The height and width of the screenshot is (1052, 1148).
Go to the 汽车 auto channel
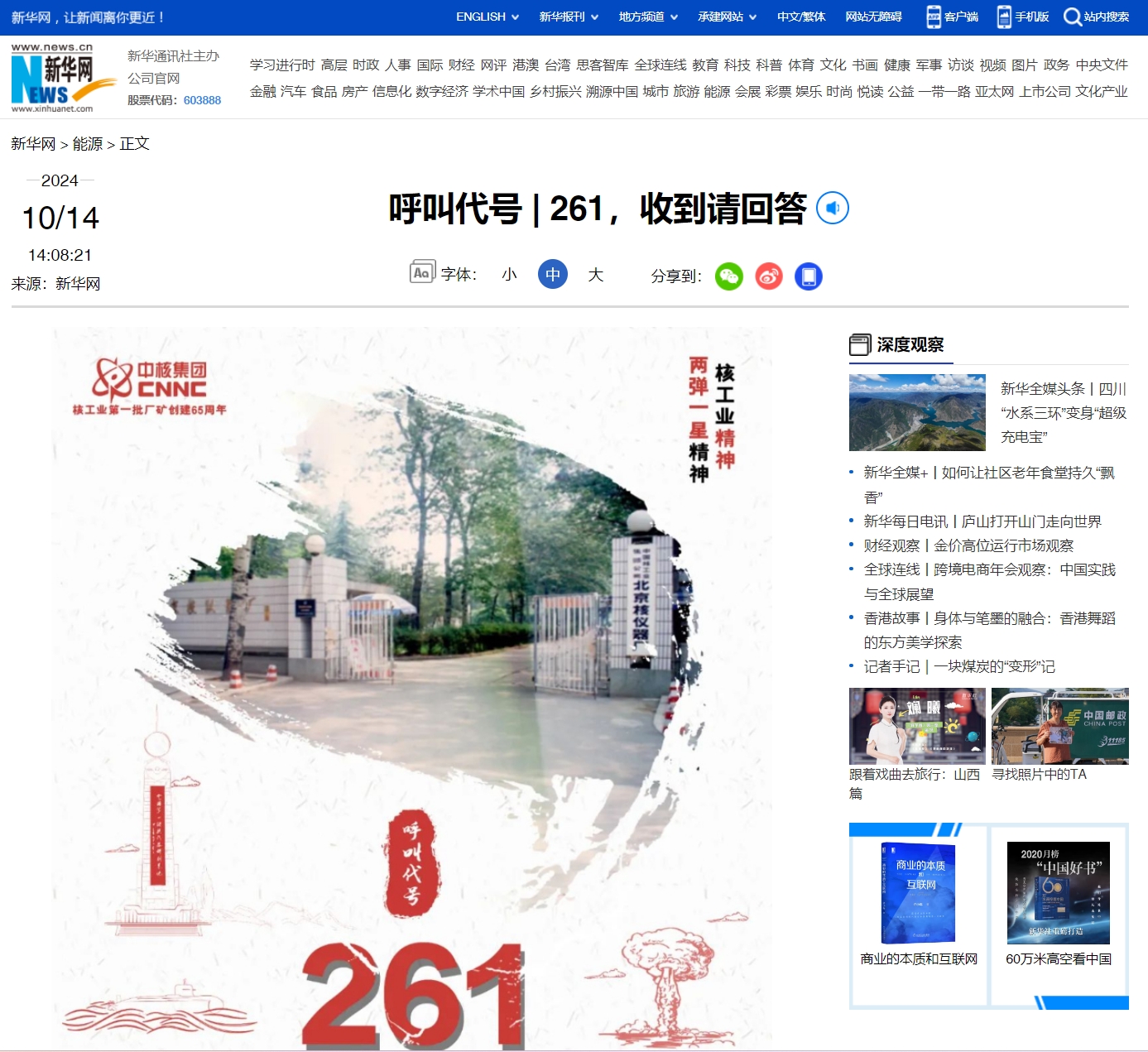pyautogui.click(x=293, y=91)
